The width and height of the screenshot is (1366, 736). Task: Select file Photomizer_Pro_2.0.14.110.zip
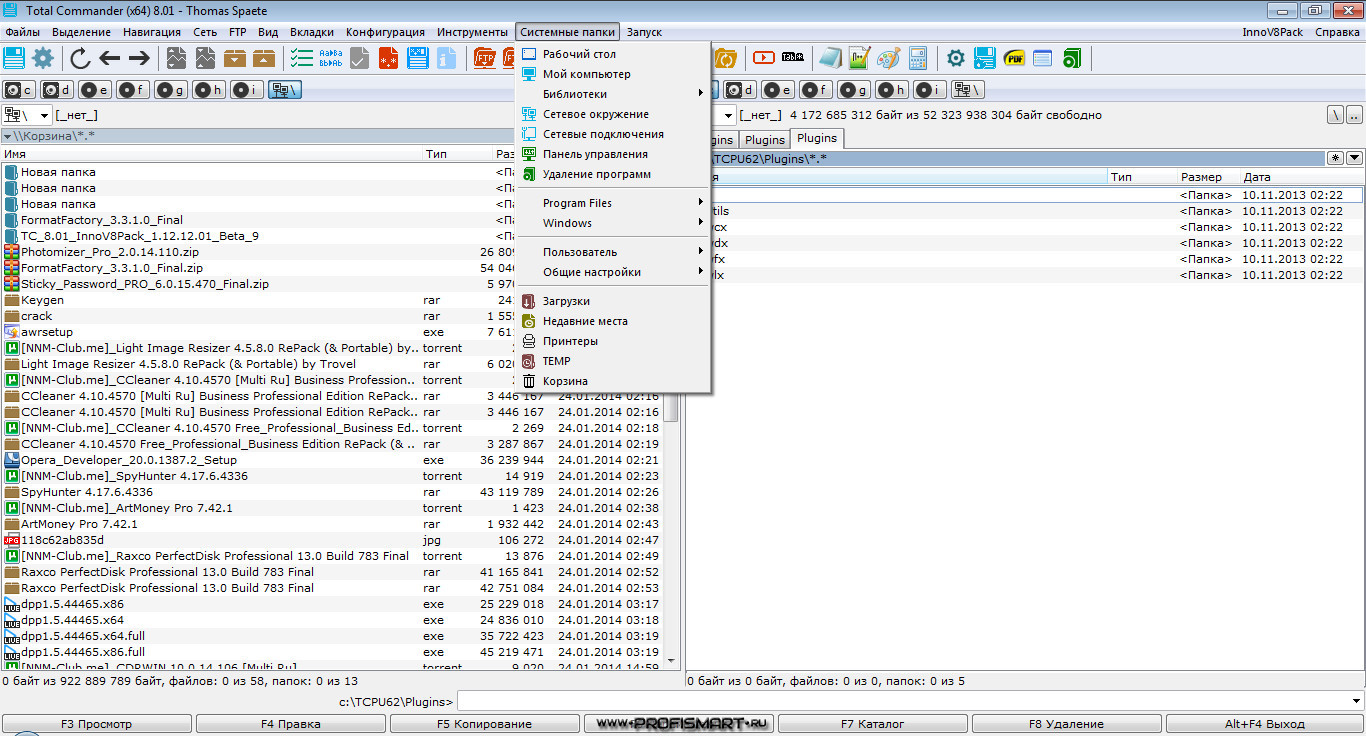pos(112,252)
